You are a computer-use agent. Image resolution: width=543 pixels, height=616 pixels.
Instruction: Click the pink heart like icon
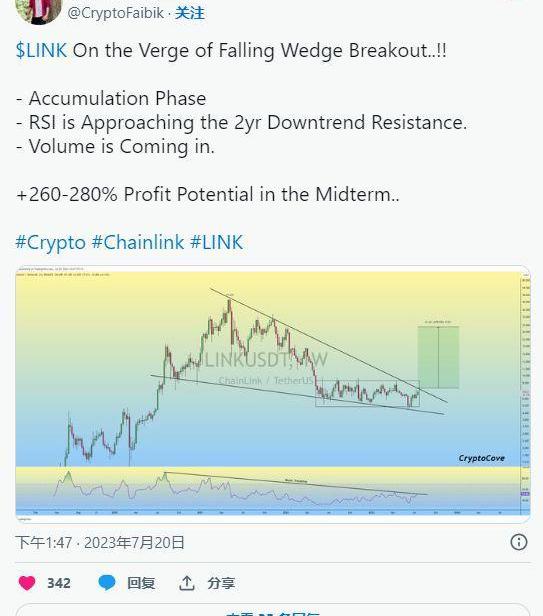point(27,583)
